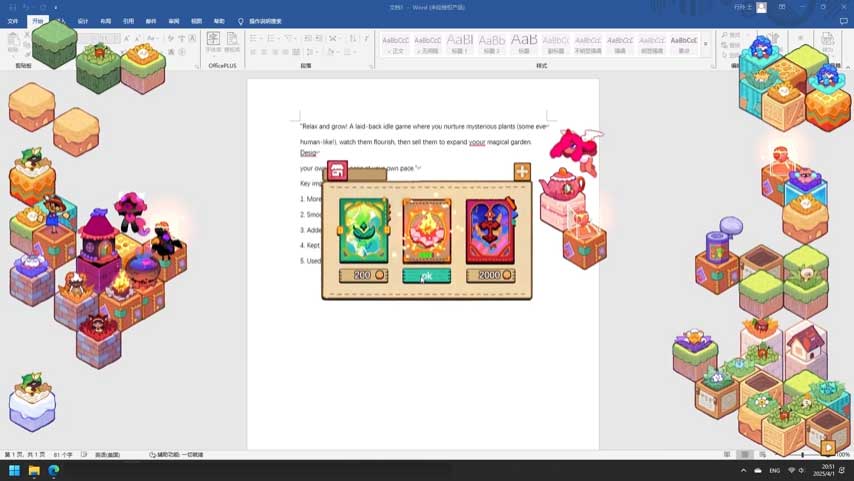Viewport: 854px width, 481px height.
Task: Click the OneDrive cloud tray icon
Action: pos(758,470)
